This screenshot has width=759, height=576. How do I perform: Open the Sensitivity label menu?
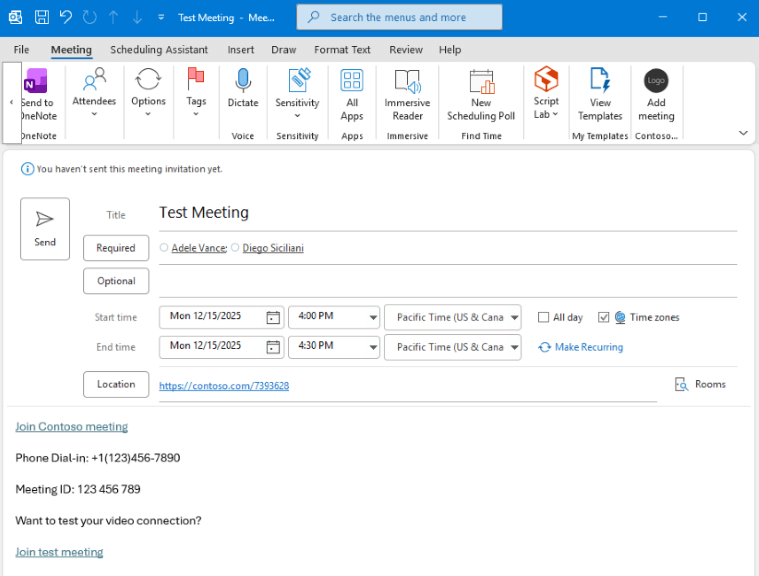click(x=297, y=92)
